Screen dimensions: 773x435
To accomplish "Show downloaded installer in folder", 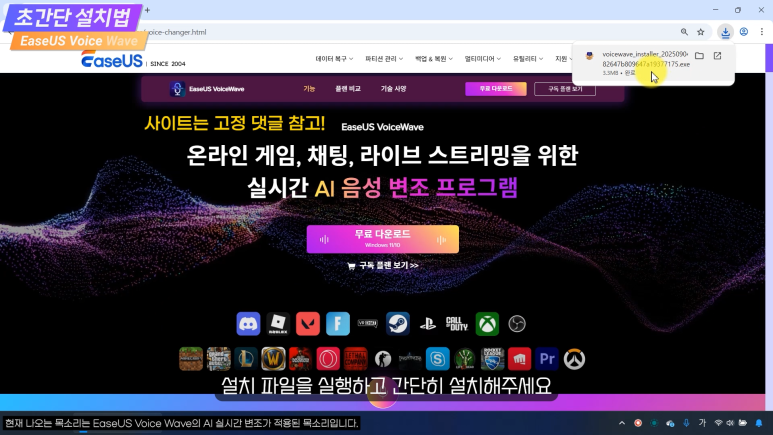I will point(699,56).
